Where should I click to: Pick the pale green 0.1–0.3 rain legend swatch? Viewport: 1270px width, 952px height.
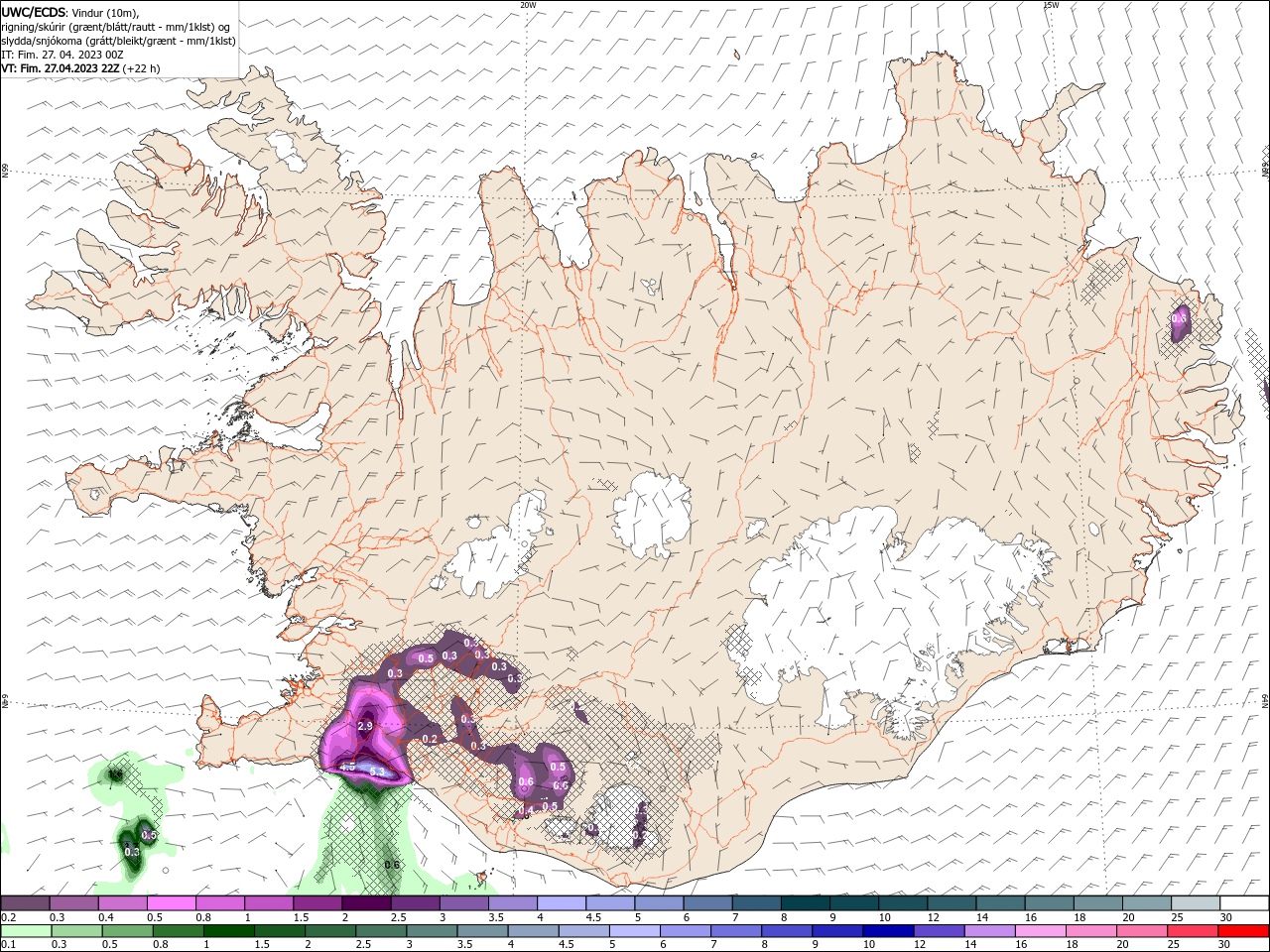click(26, 931)
